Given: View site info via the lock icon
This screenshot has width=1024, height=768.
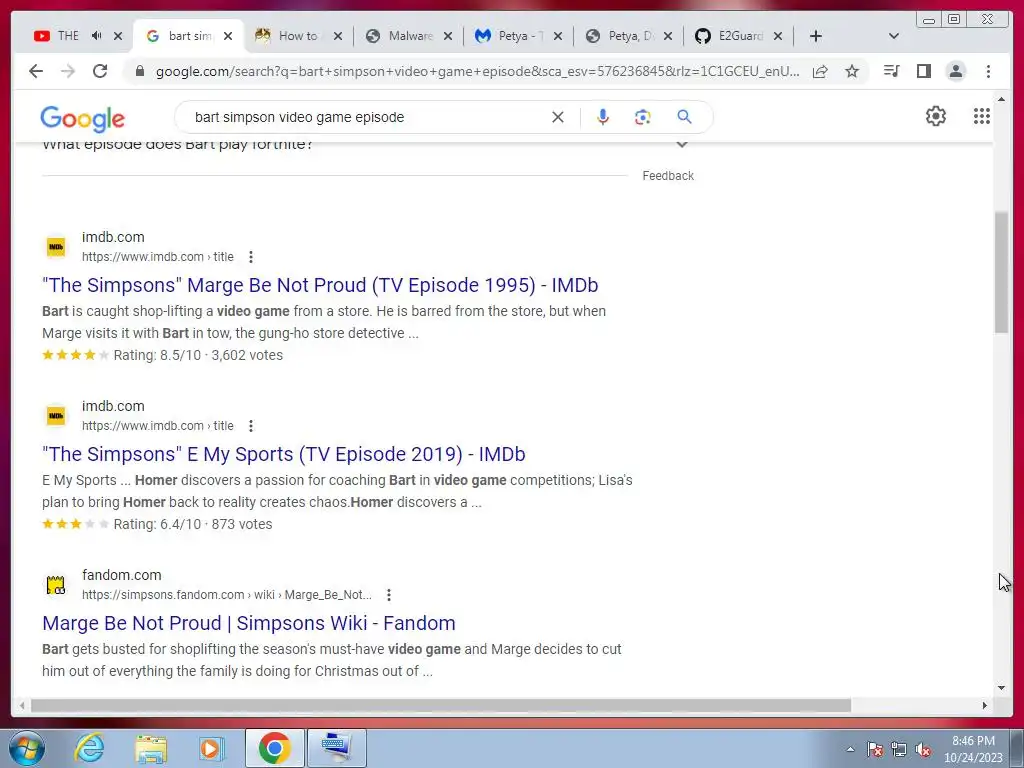Looking at the screenshot, I should pyautogui.click(x=139, y=71).
